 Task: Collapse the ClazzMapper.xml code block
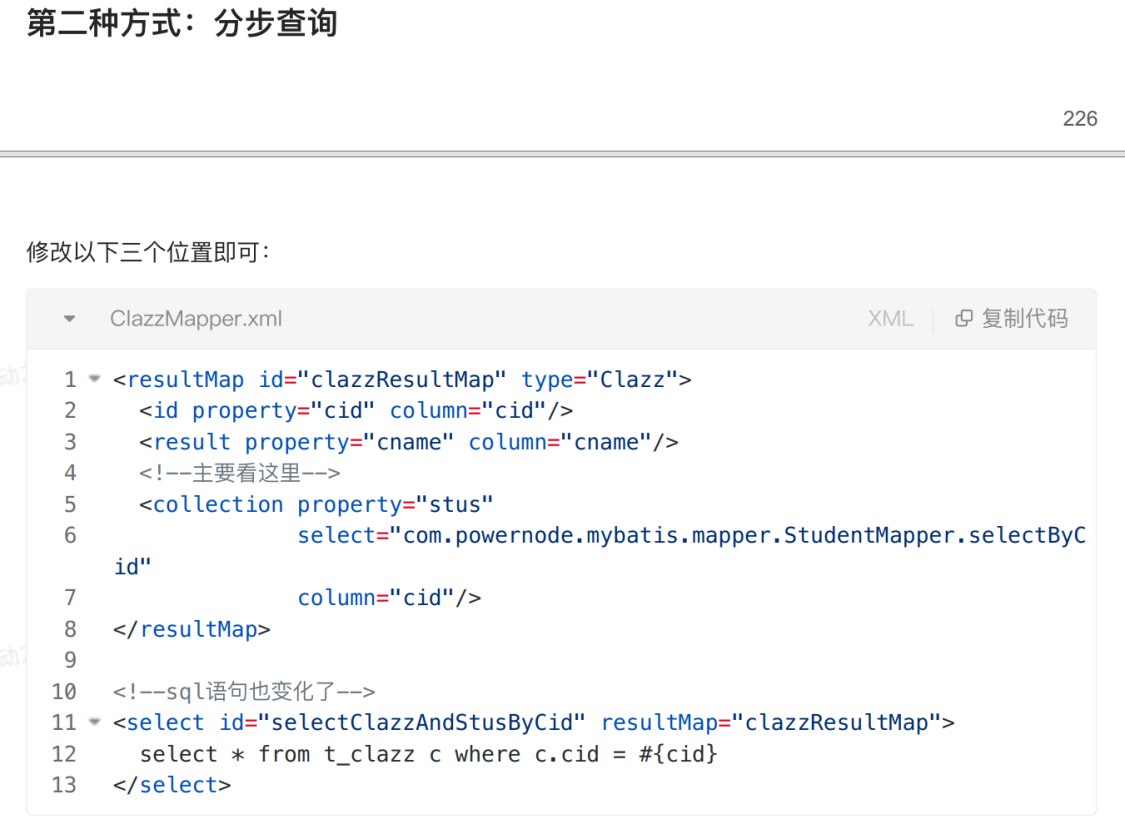coord(69,319)
